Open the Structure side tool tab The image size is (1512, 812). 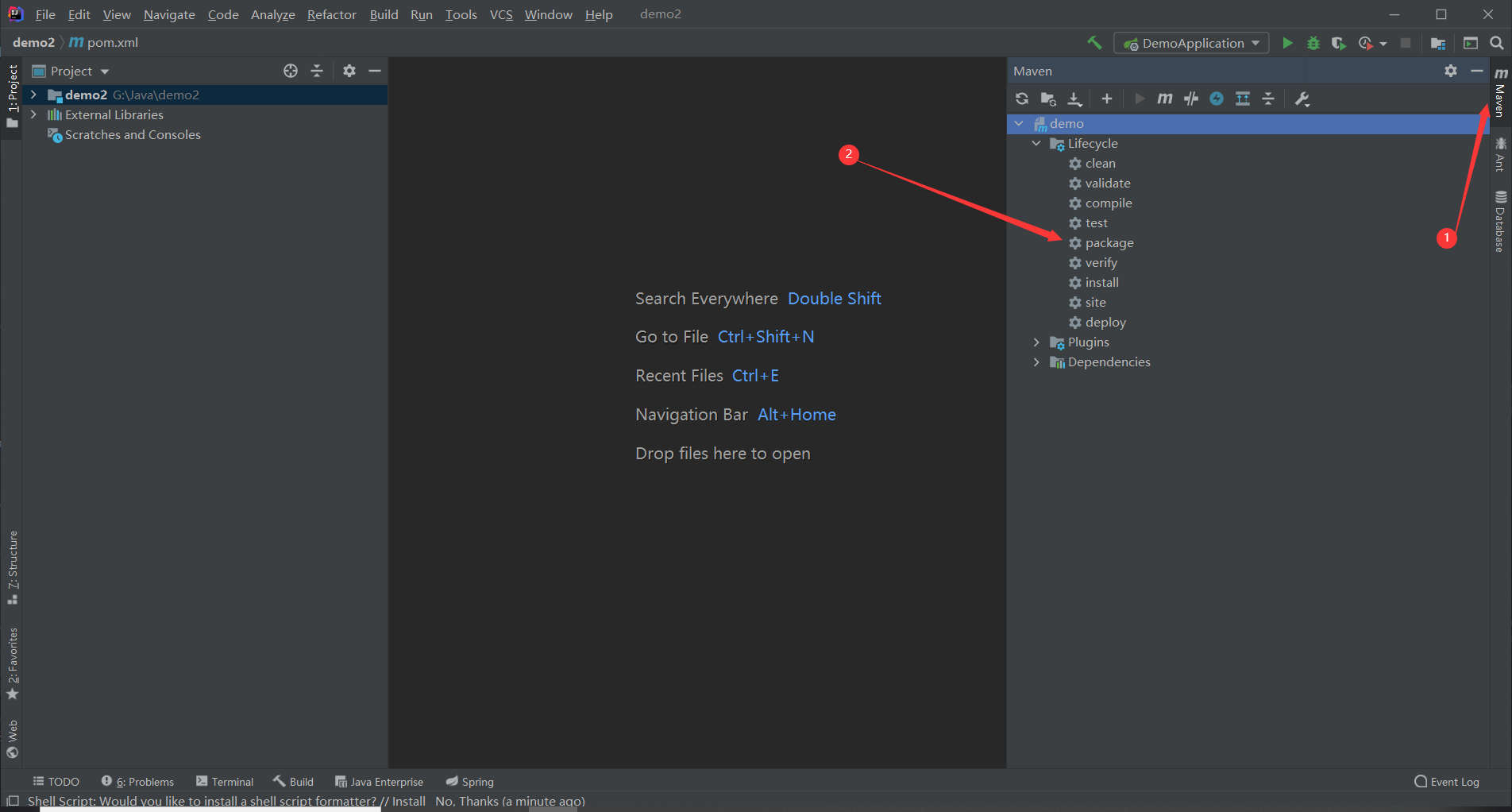pos(13,567)
